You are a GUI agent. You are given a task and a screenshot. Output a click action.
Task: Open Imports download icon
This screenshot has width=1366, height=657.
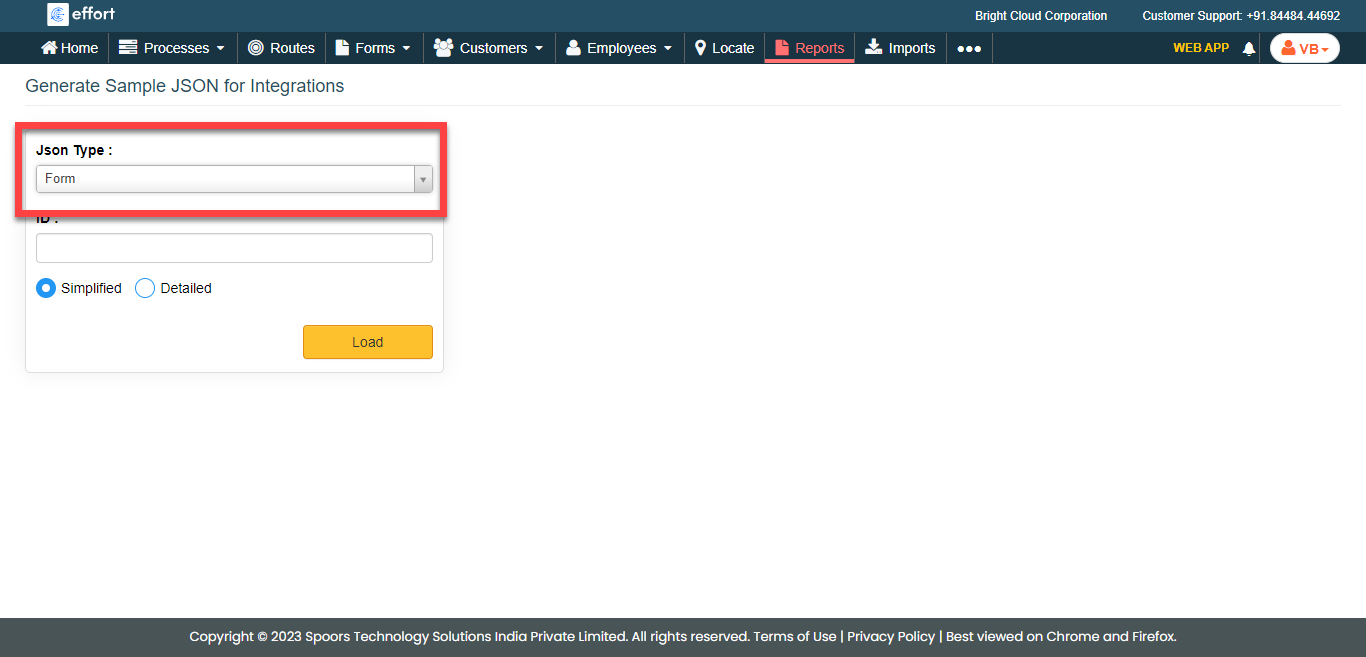pyautogui.click(x=874, y=47)
